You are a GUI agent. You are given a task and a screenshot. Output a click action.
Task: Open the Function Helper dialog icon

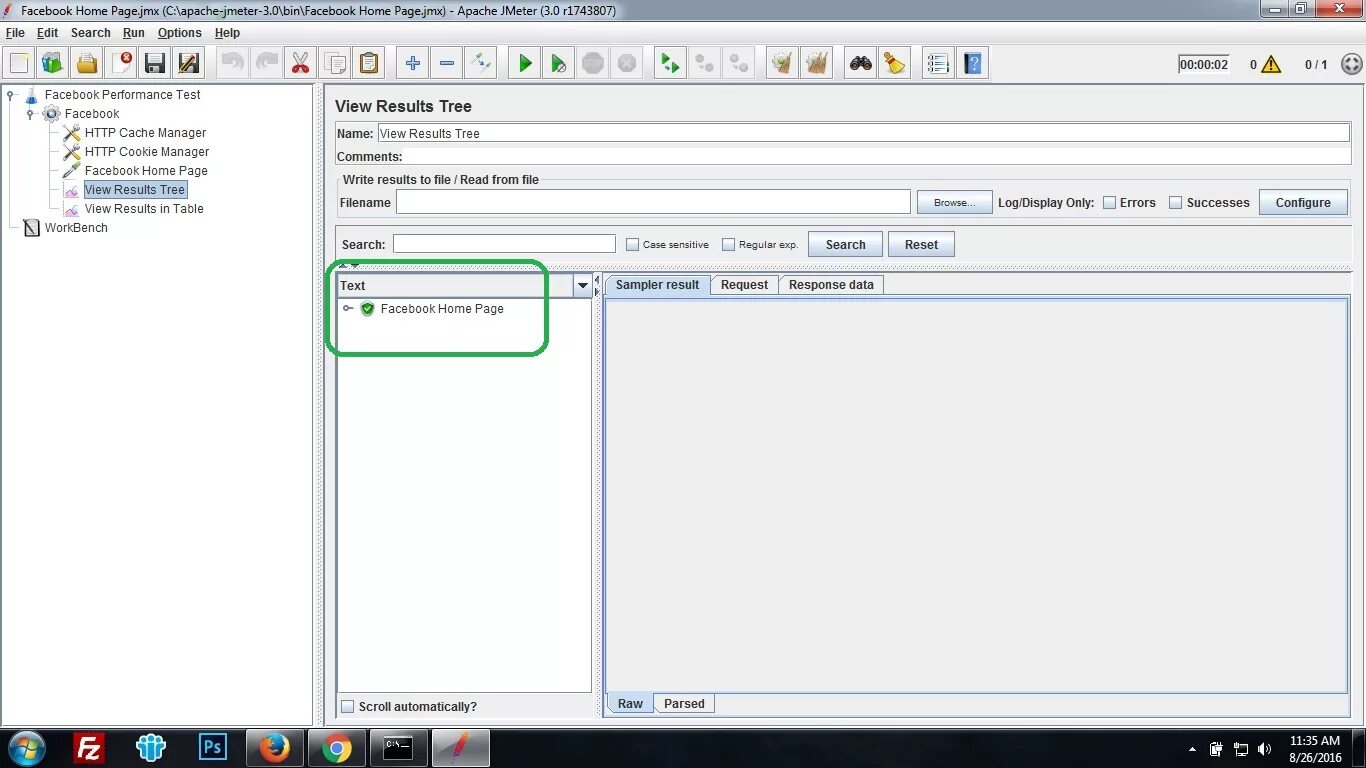938,63
